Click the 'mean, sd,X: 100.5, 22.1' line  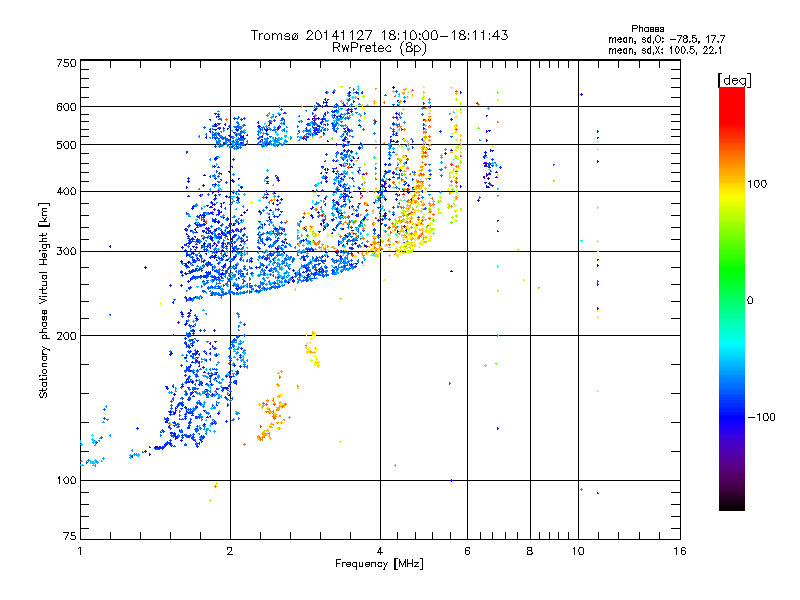click(x=665, y=51)
